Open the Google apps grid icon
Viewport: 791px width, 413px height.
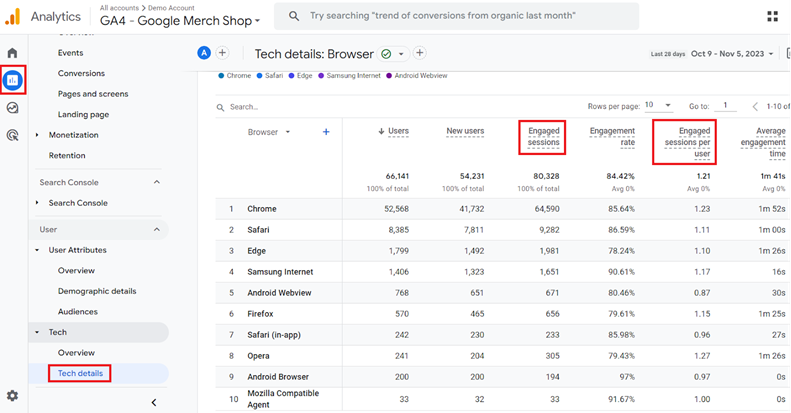click(772, 16)
